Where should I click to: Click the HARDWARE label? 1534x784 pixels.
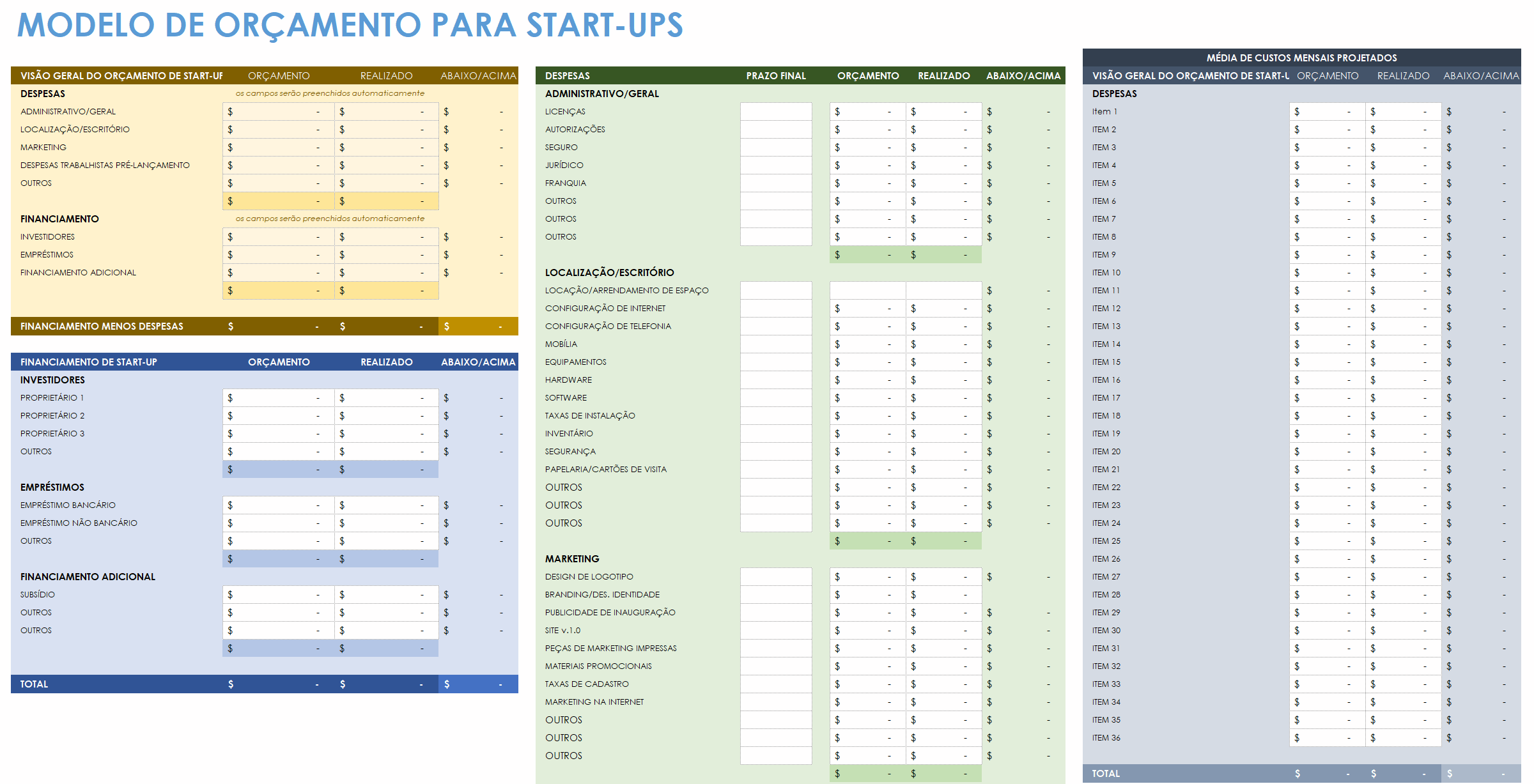point(568,380)
